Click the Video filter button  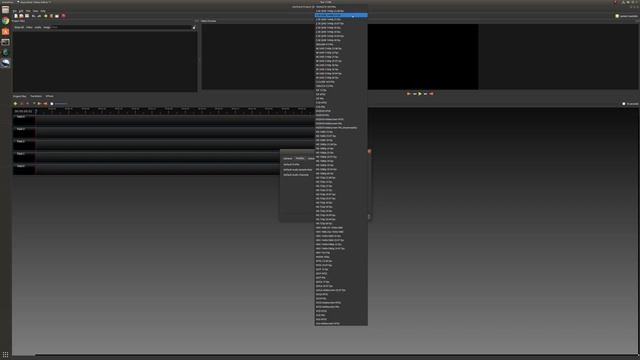(x=29, y=27)
